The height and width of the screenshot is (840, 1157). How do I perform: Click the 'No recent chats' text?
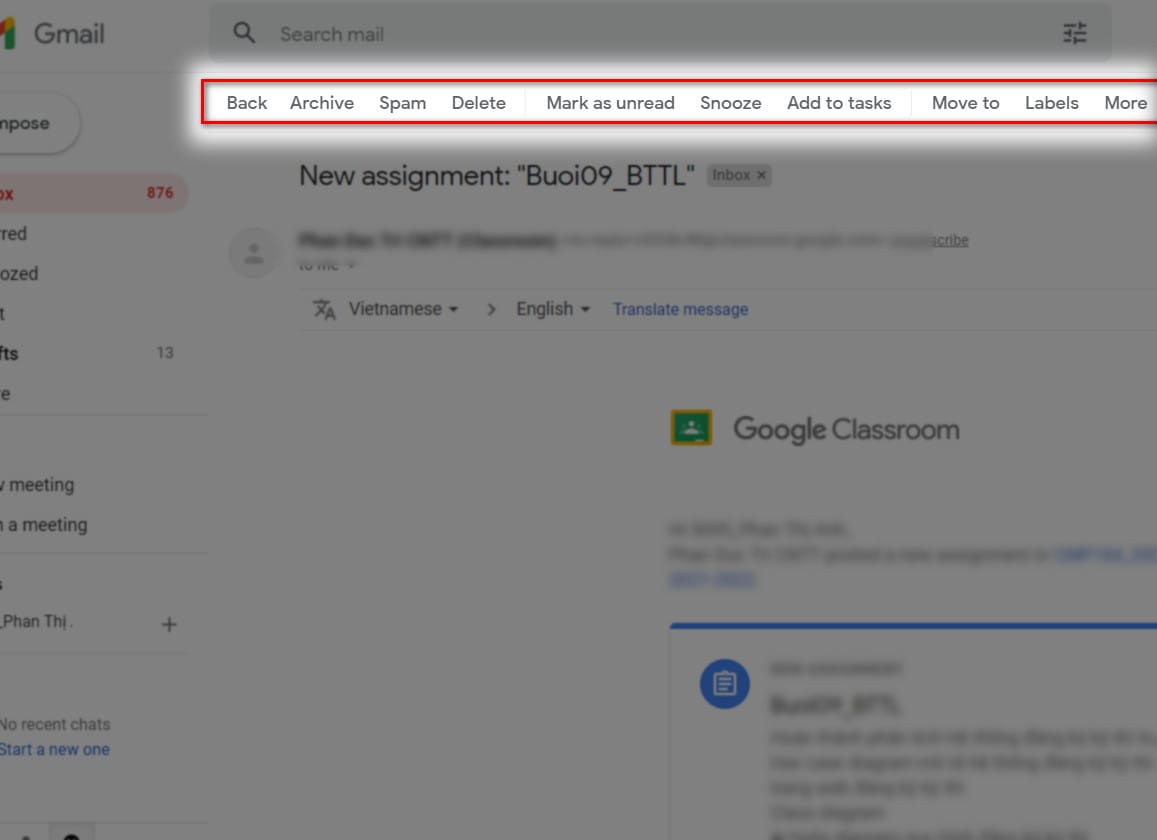coord(55,724)
